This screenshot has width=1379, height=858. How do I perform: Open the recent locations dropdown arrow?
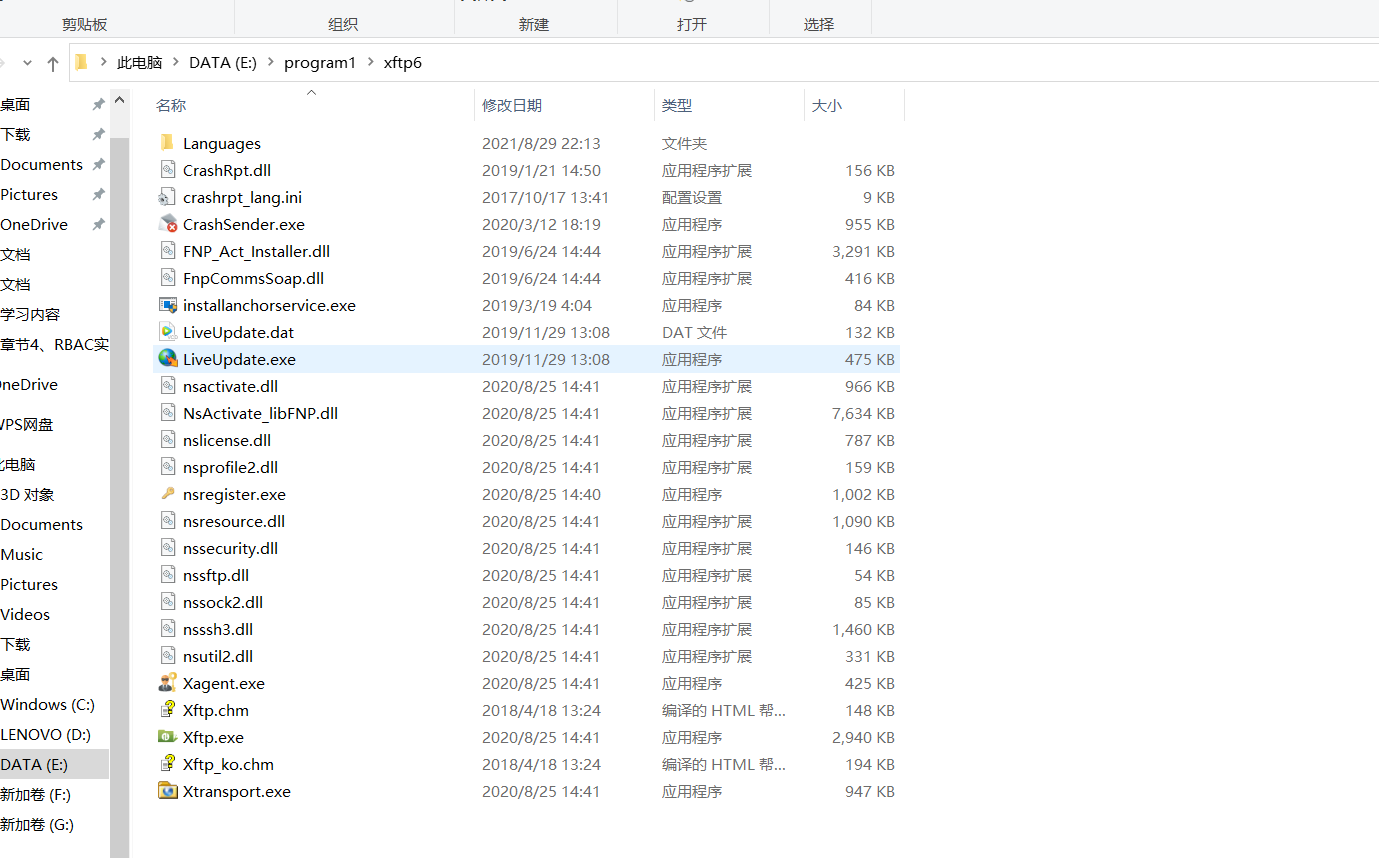click(27, 63)
